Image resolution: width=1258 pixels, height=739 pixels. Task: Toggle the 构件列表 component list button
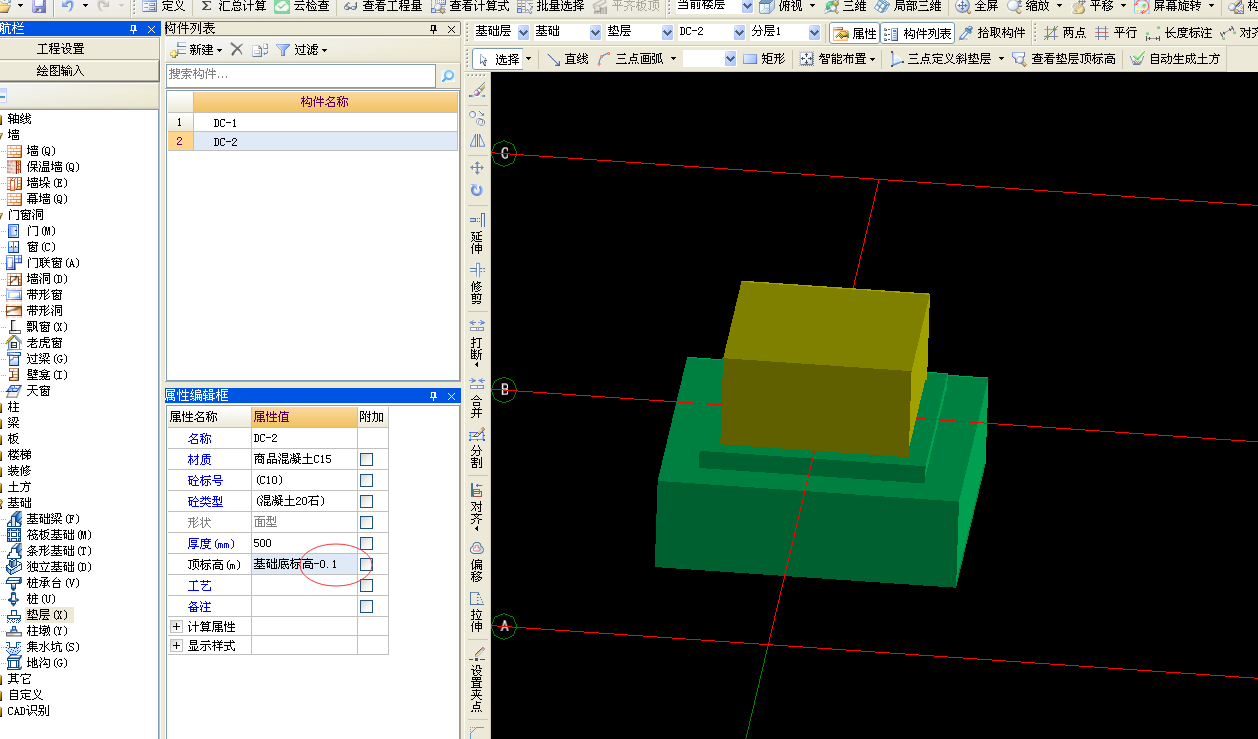(917, 33)
